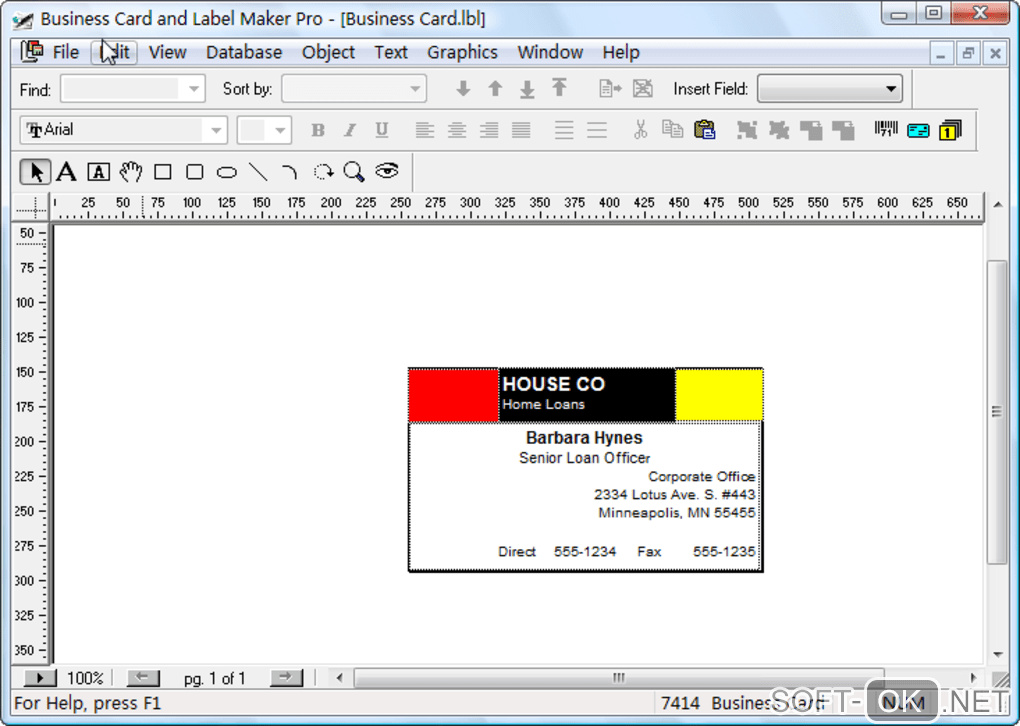This screenshot has height=726, width=1020.
Task: Center align text
Action: point(457,130)
